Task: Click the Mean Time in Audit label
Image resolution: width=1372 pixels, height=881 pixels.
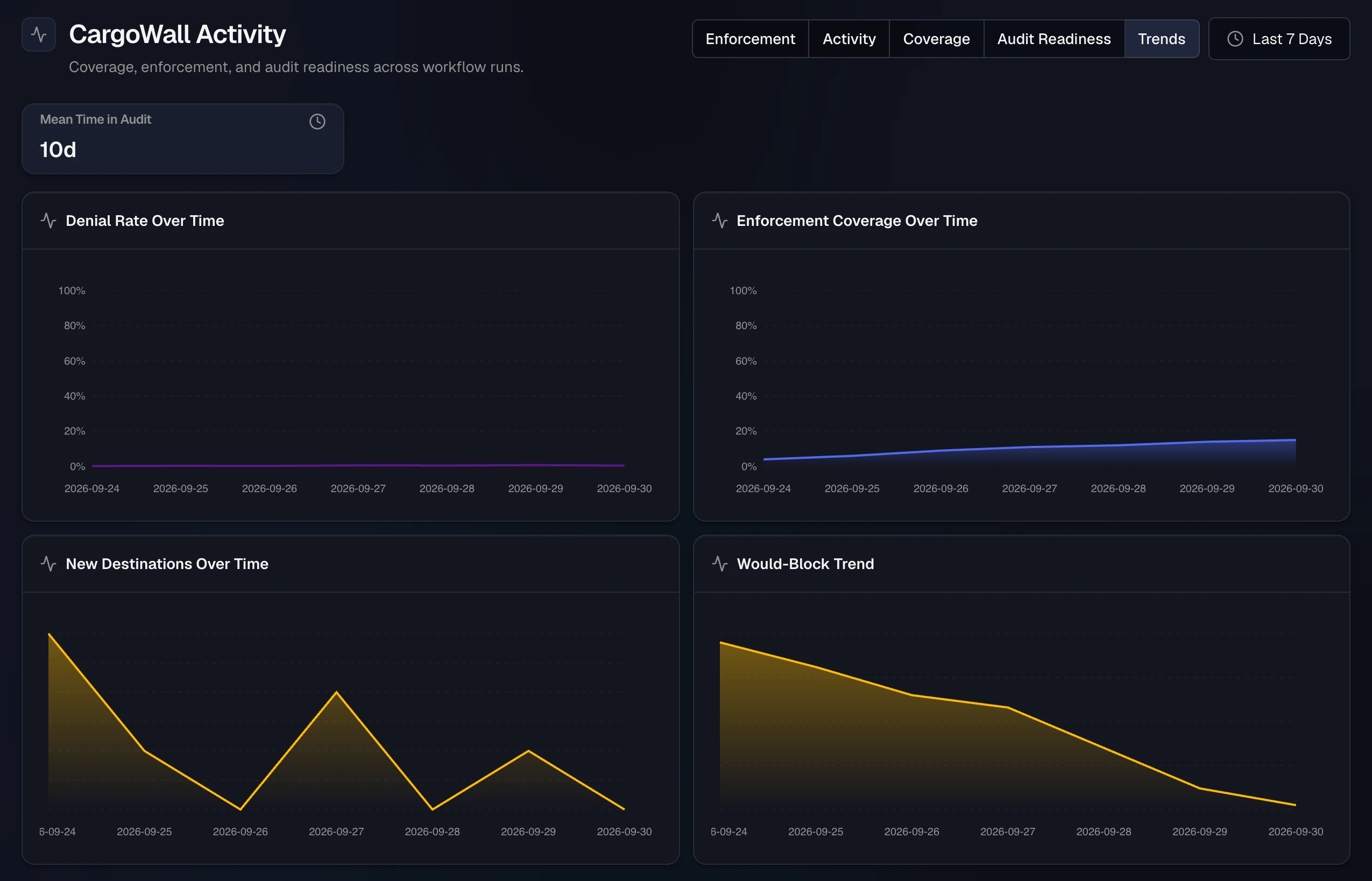Action: point(96,119)
